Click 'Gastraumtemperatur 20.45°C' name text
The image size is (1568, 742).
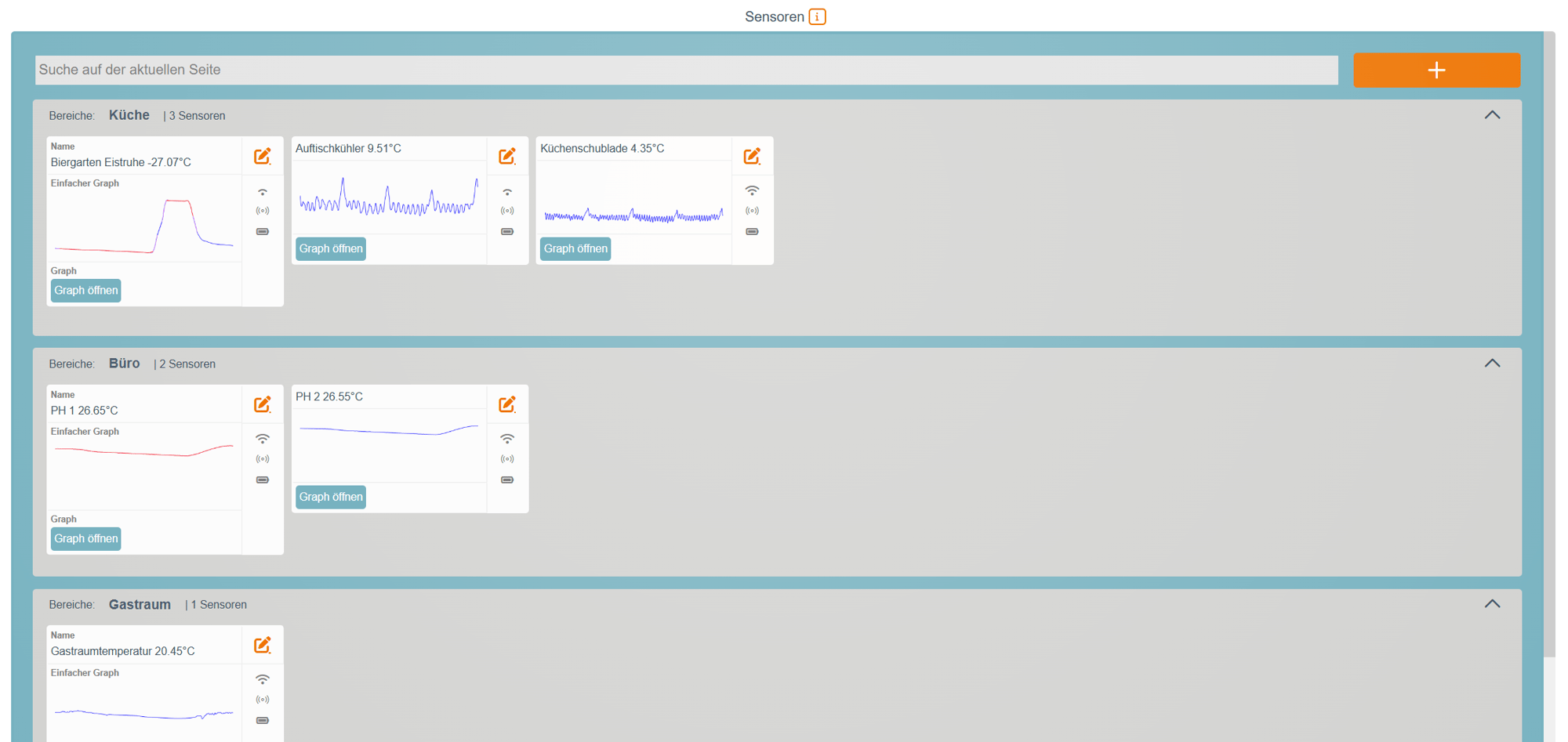[x=123, y=651]
